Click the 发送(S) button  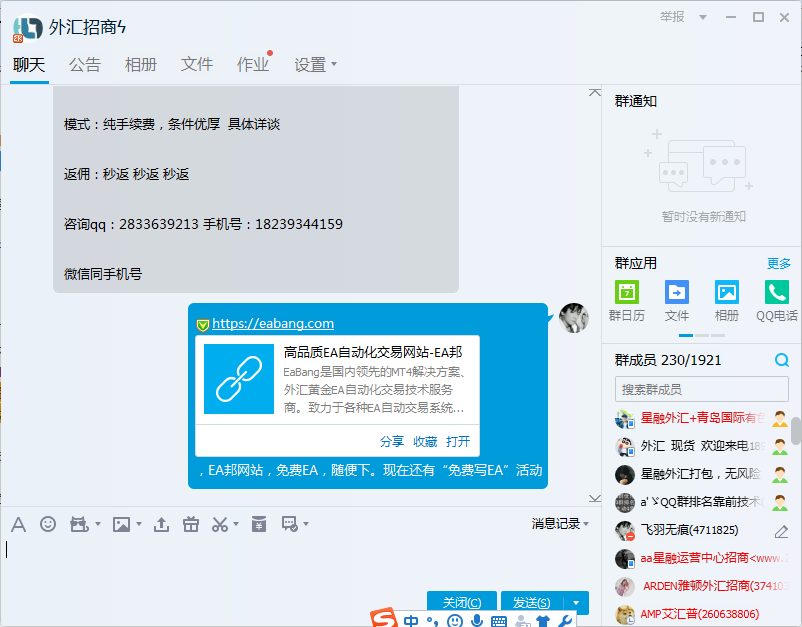point(531,602)
